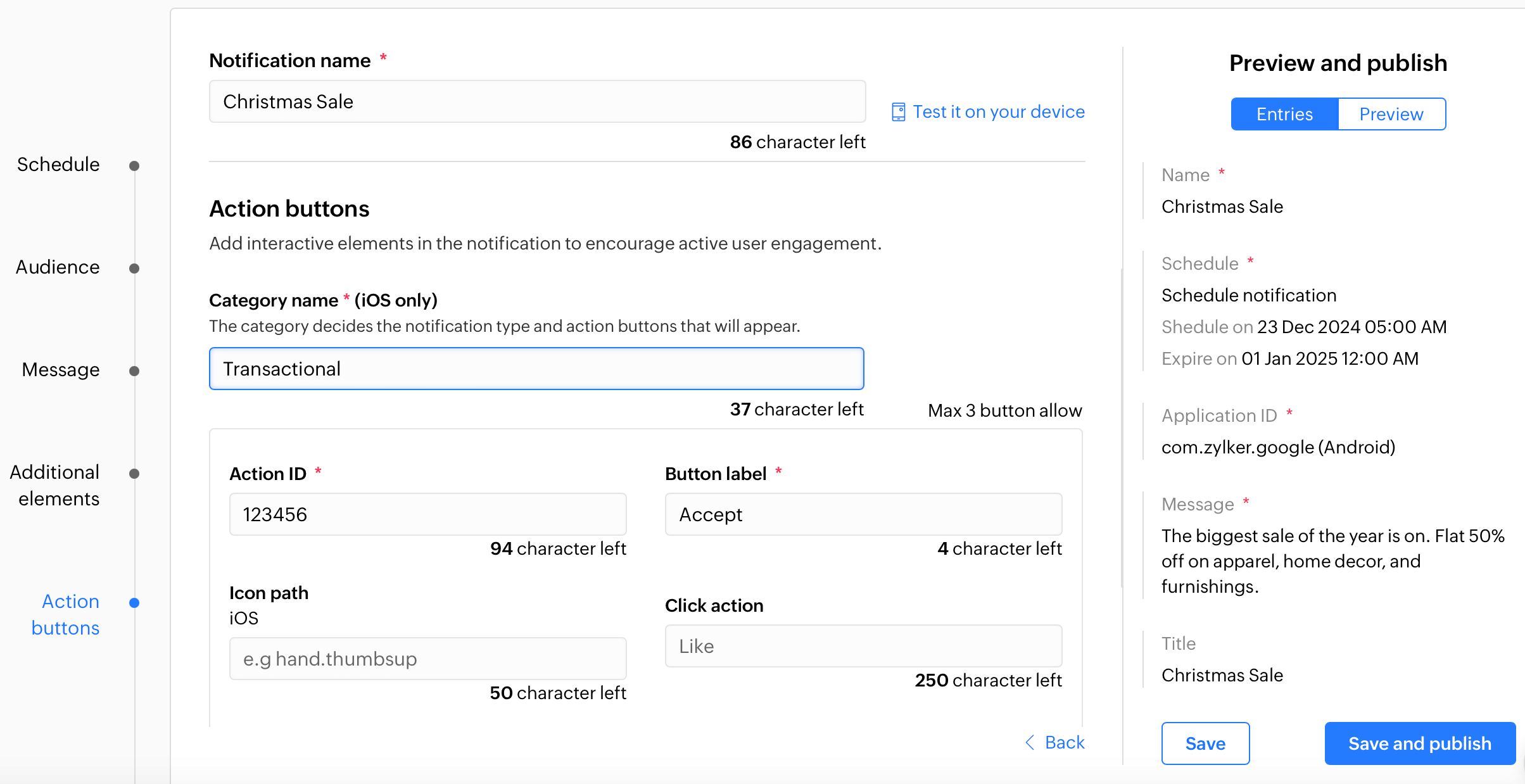Focus the Notification name field

[x=537, y=101]
